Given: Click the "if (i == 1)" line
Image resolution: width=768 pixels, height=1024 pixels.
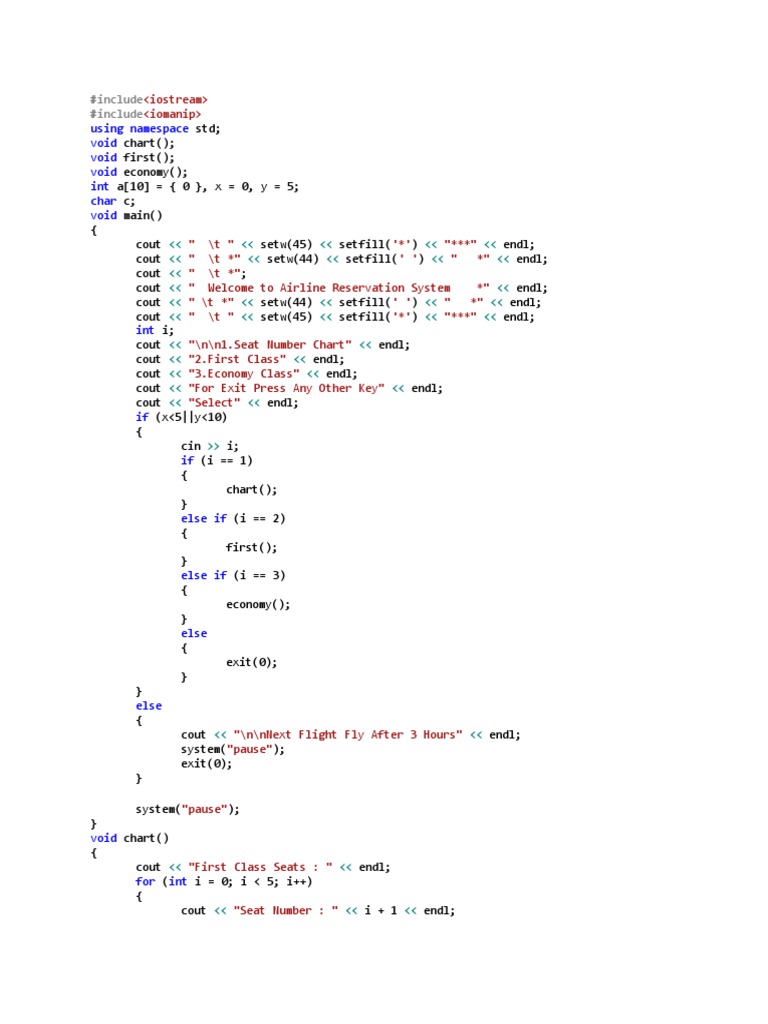Looking at the screenshot, I should tap(217, 460).
